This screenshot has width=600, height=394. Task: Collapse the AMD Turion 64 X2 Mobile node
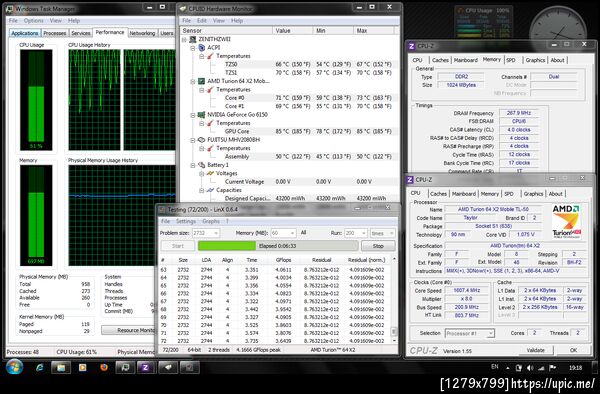tap(193, 81)
